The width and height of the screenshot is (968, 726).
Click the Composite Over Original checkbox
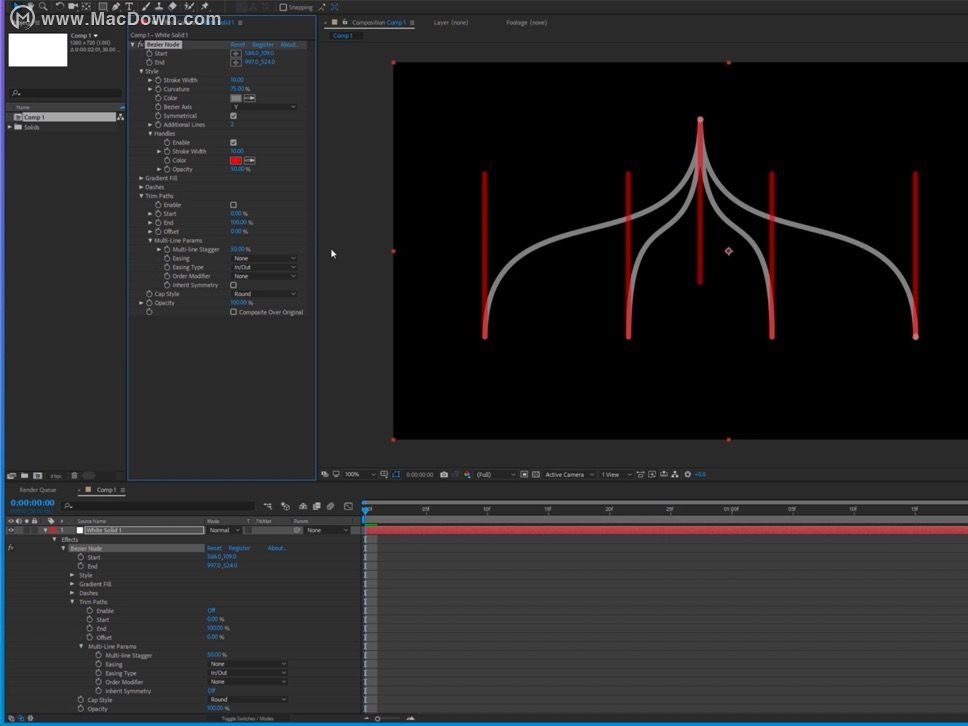[x=233, y=311]
